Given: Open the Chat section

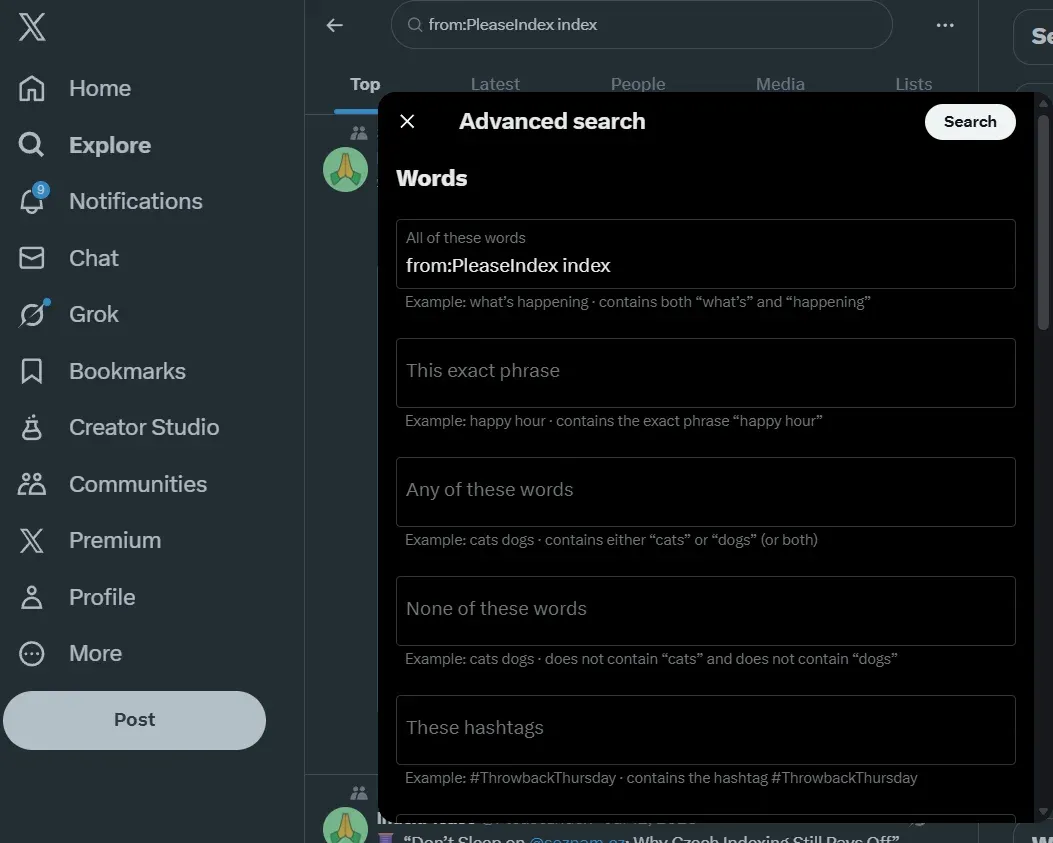Looking at the screenshot, I should click(x=93, y=257).
